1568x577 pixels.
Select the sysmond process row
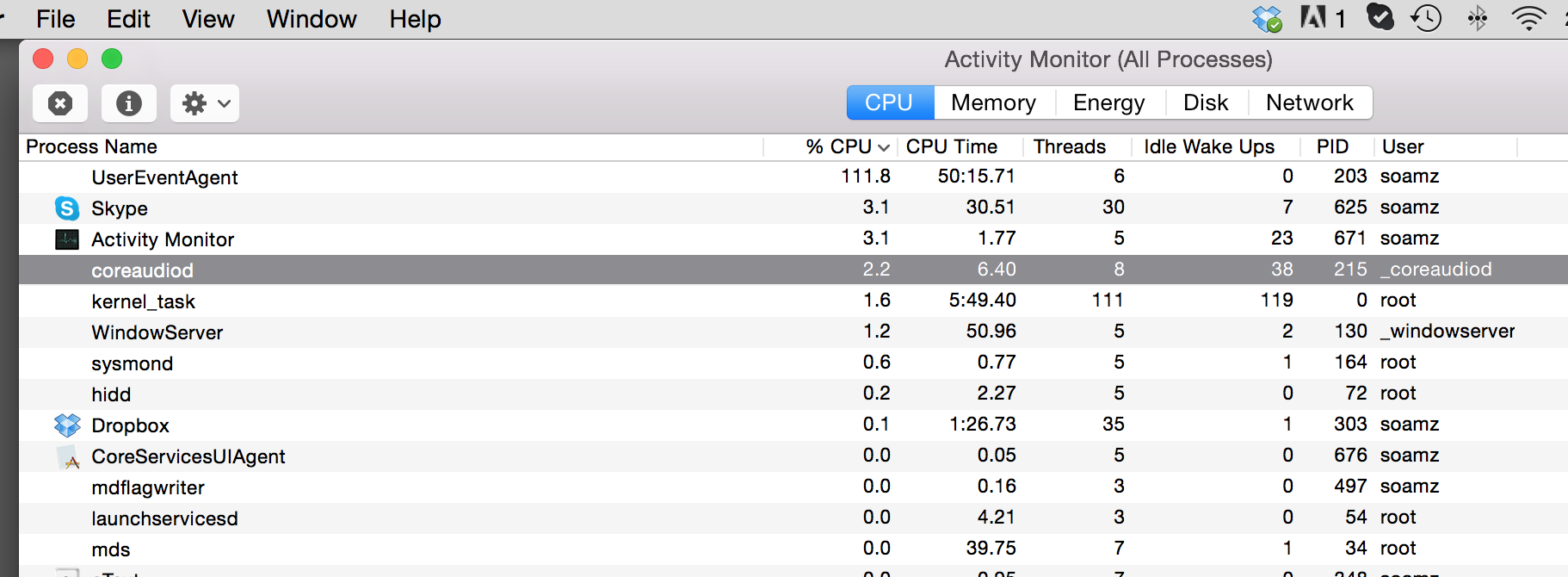793,363
